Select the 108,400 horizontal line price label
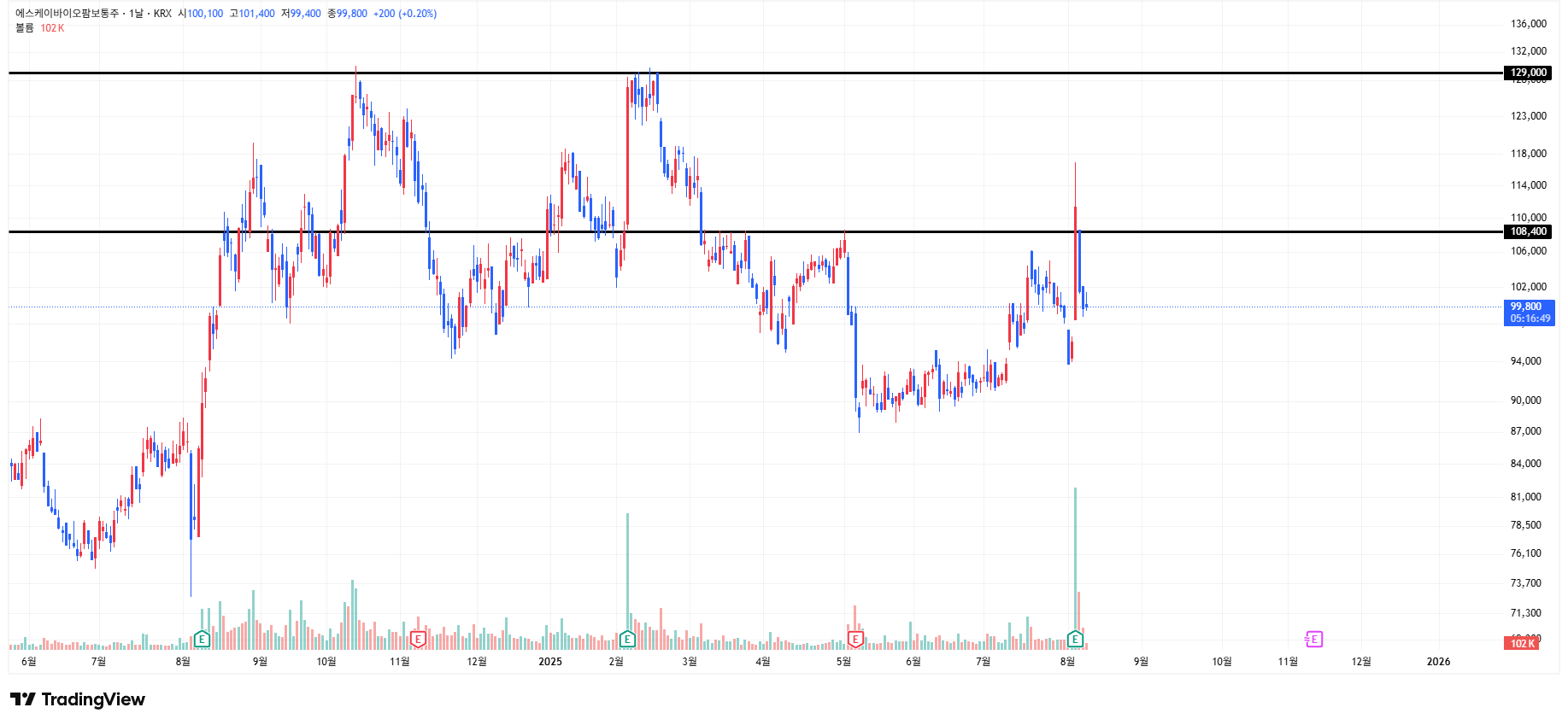 coord(1528,231)
